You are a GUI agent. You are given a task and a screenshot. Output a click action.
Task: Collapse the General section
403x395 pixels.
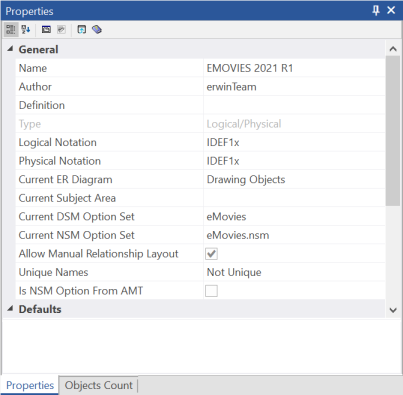click(10, 49)
